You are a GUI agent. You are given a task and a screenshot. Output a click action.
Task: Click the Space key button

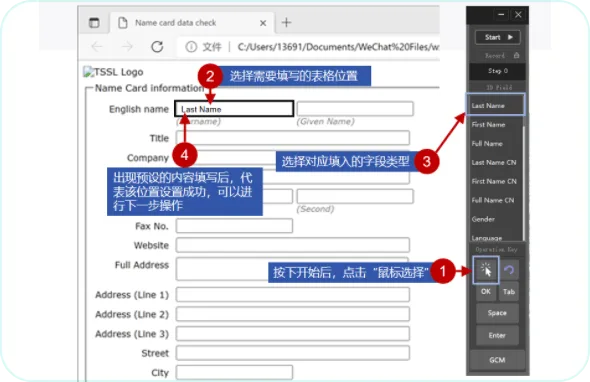pos(497,313)
